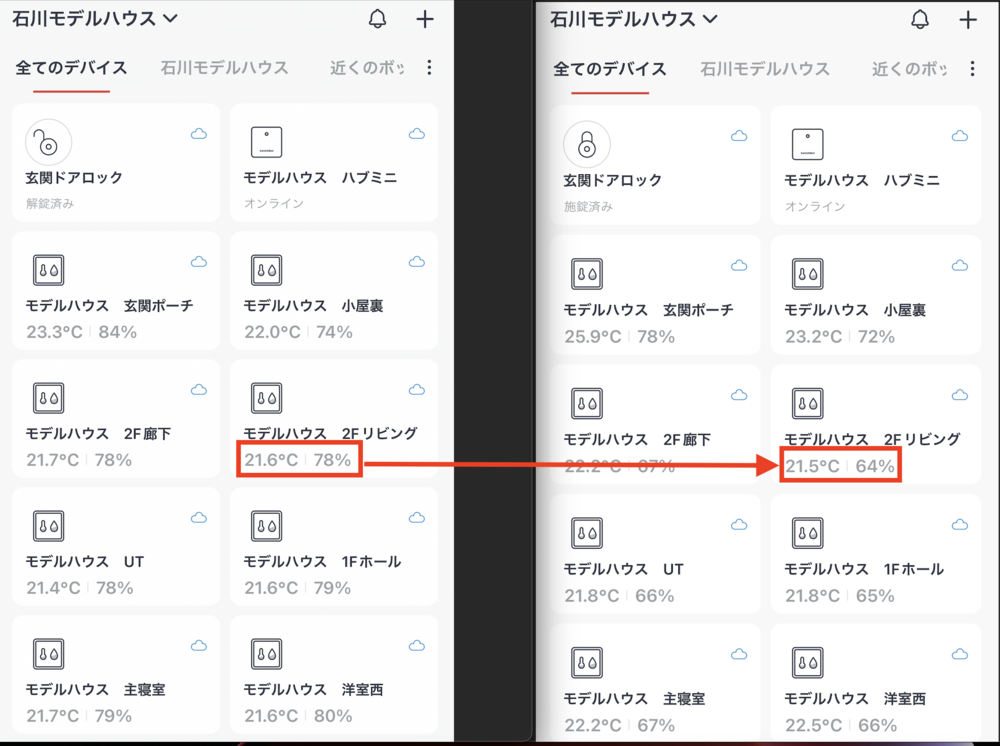Tap the meter icon on the 23.2°C 小屋裏 card
The image size is (1000, 746).
(x=807, y=274)
